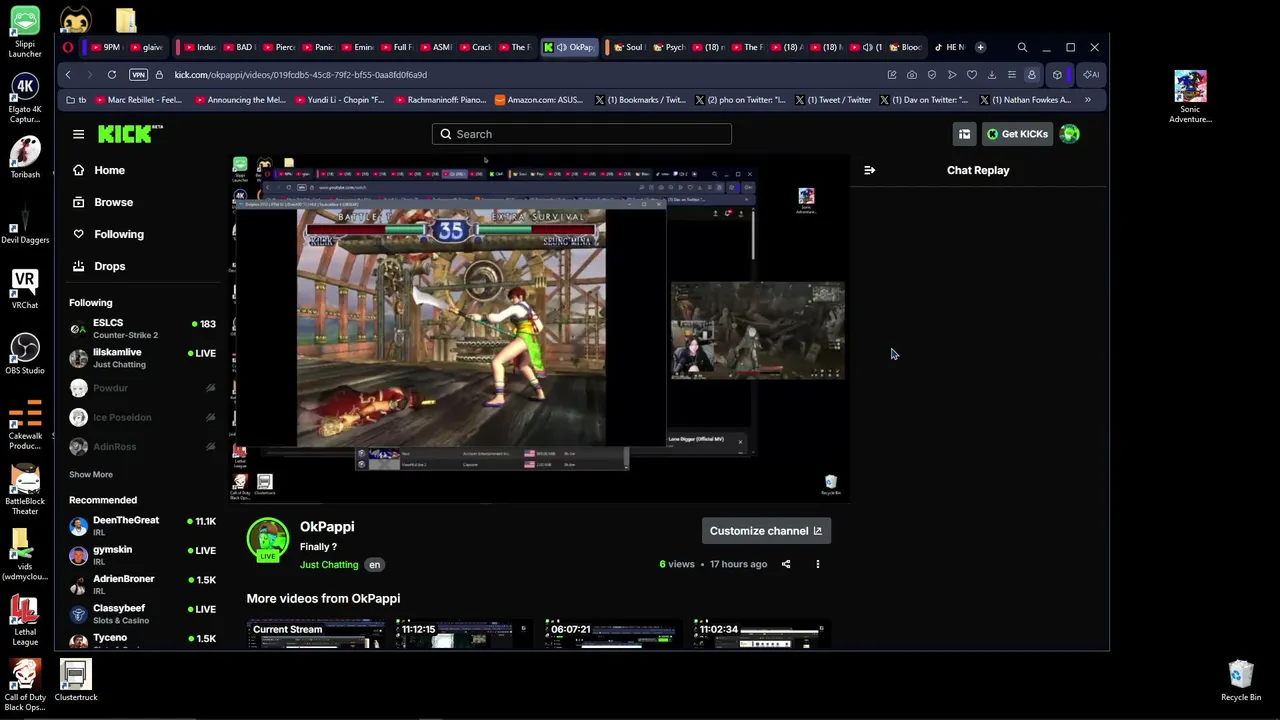
Task: Open ESLCS channel in Following list
Action: click(x=142, y=328)
